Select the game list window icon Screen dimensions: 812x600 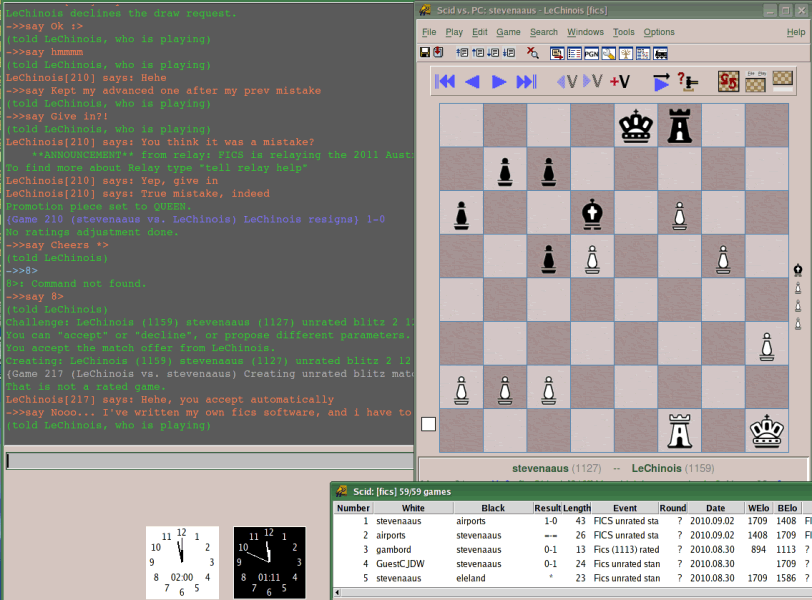(x=577, y=54)
